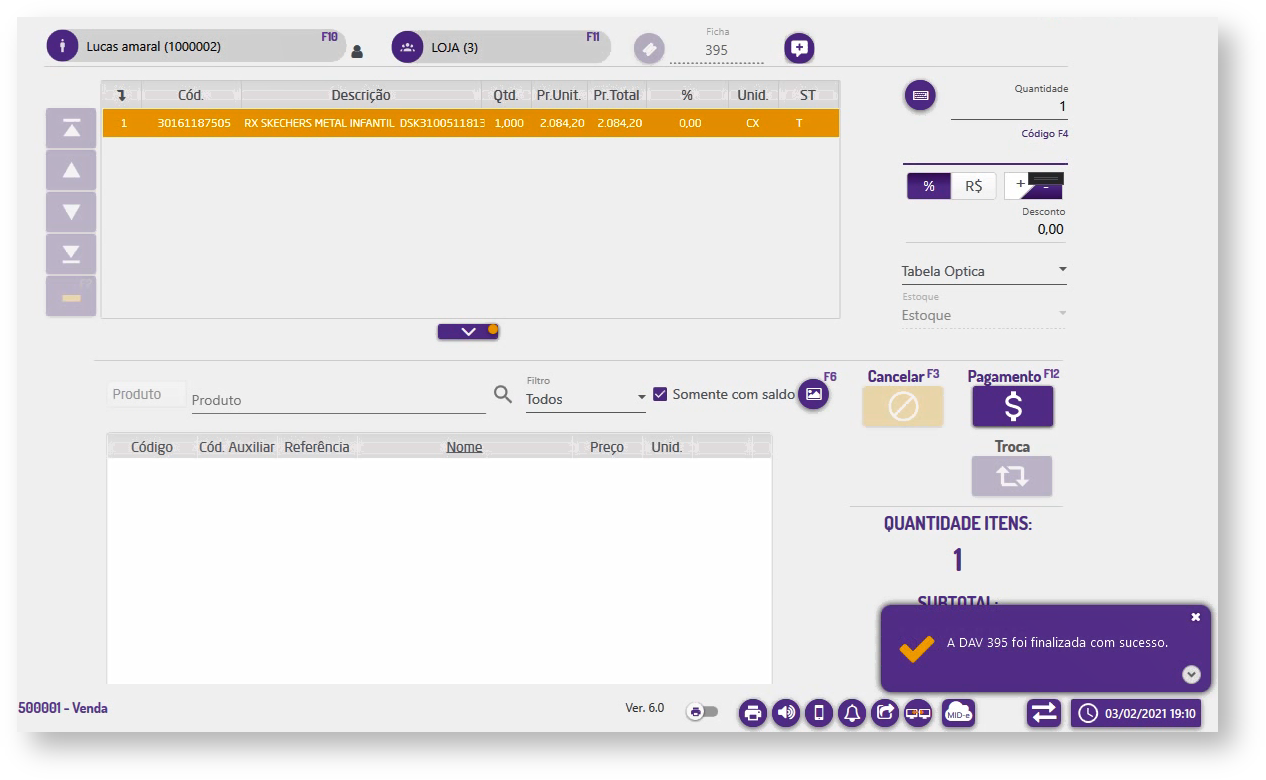Open the on-screen keyboard icon near Quantidade
Image resolution: width=1266 pixels, height=780 pixels.
(x=921, y=96)
